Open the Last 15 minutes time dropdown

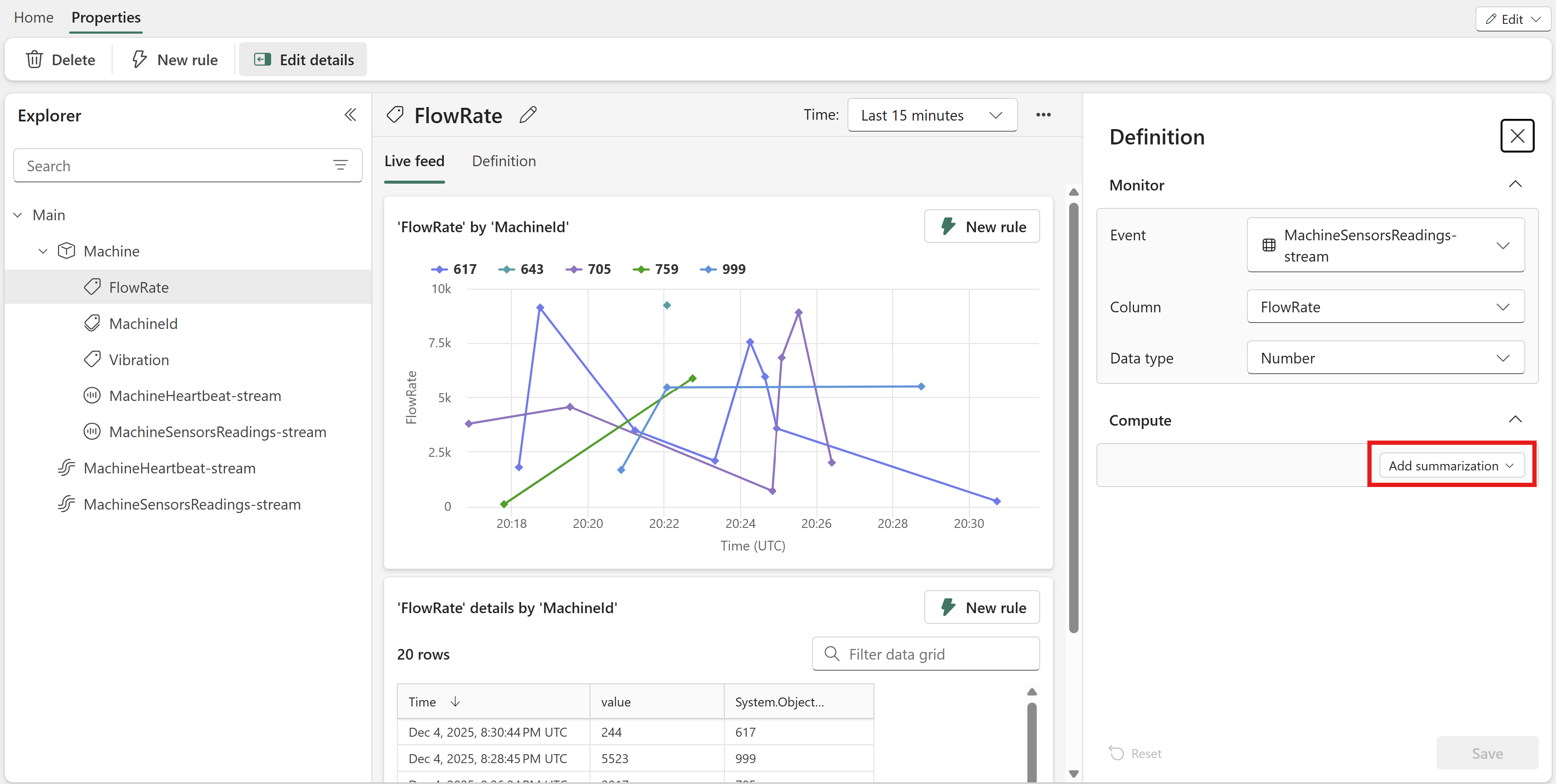click(x=932, y=115)
